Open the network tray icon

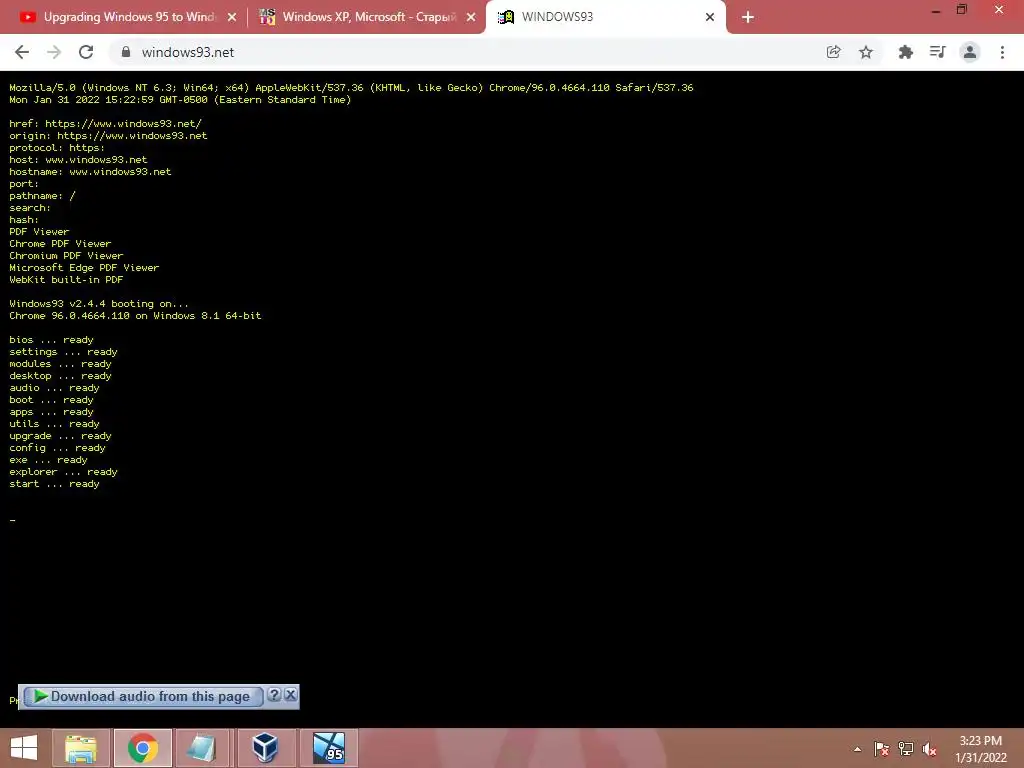pyautogui.click(x=906, y=749)
